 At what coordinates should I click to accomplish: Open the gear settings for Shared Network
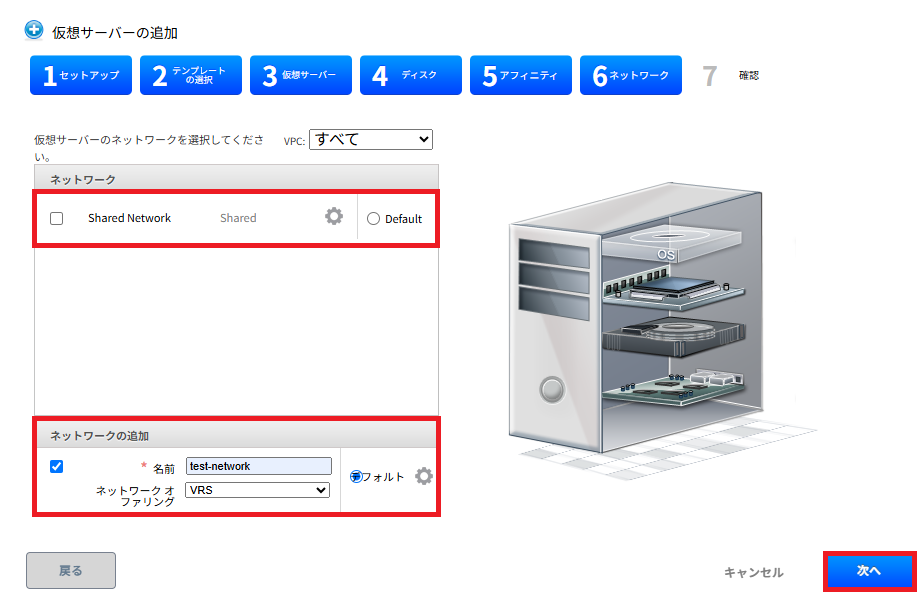tap(334, 216)
